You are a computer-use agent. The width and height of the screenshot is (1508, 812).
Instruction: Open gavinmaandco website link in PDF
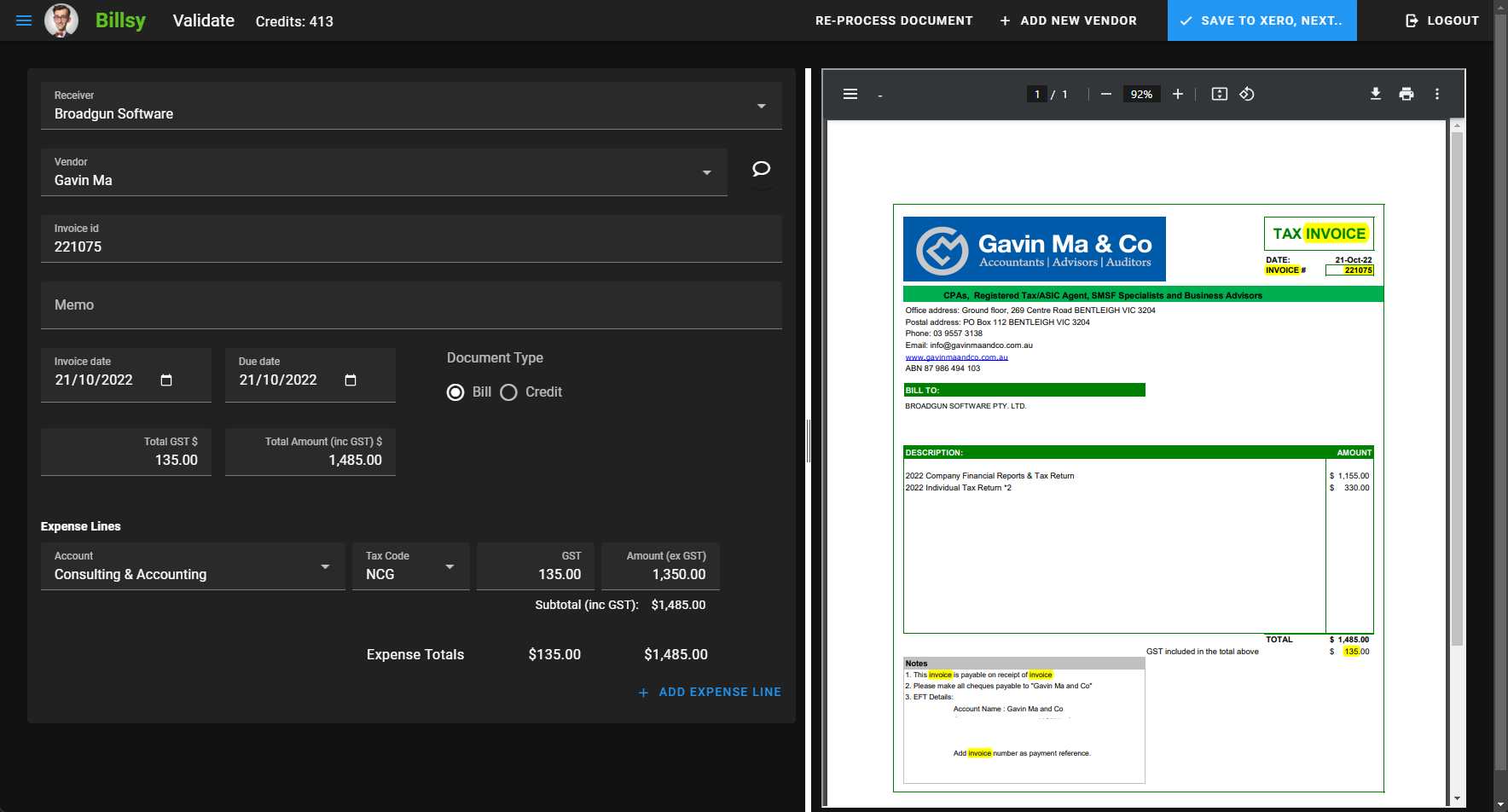[x=956, y=357]
